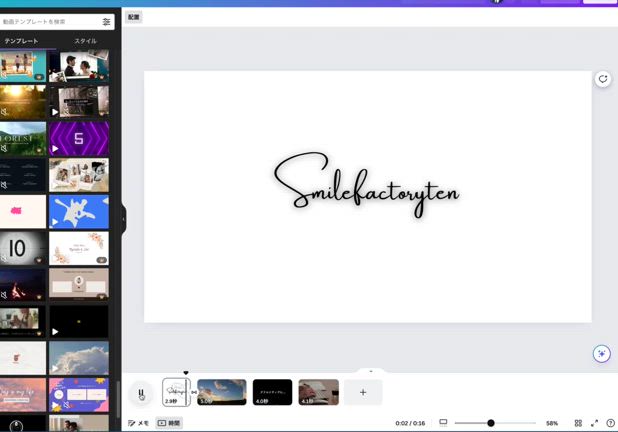The image size is (618, 432).
Task: Select the number 10 countdown template
Action: (x=23, y=248)
